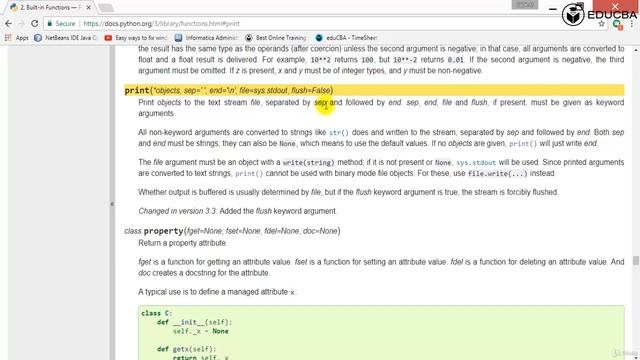Click the scrollbar up arrow

(x=636, y=50)
